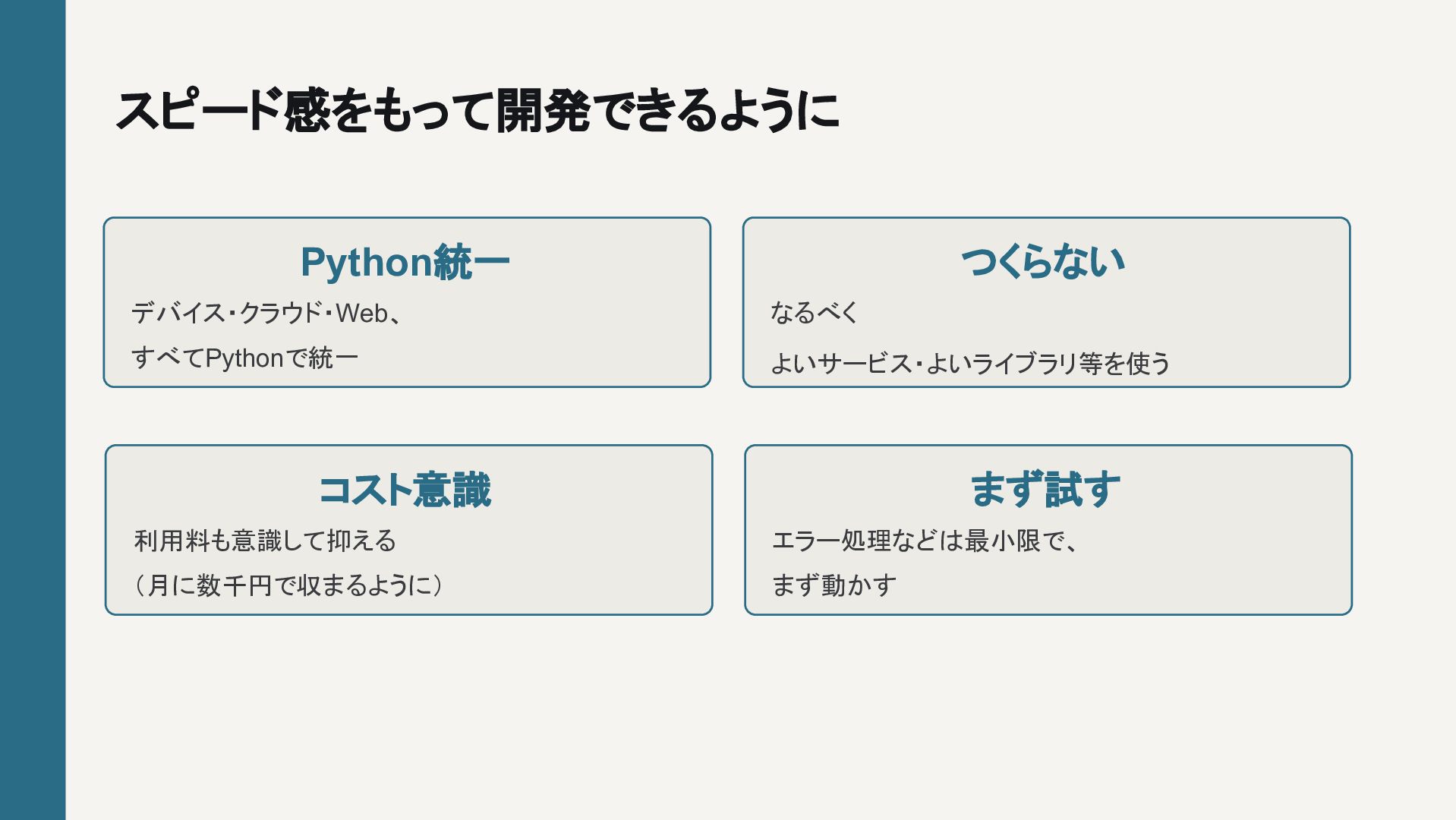Click the slide title スピード感をもって開発できるように

coord(477,110)
